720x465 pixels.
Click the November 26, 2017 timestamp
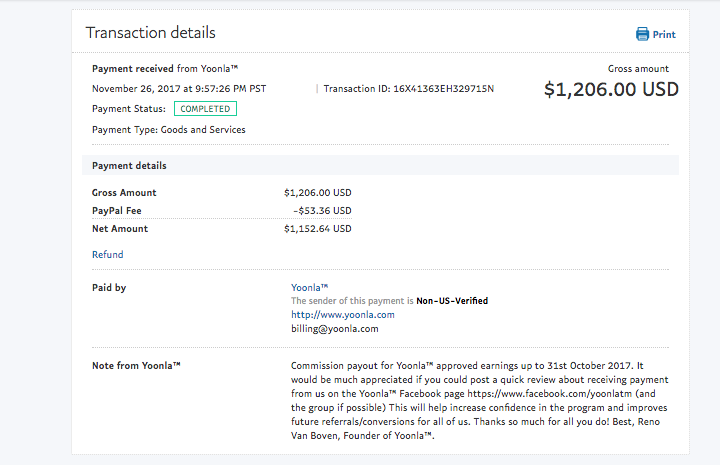point(179,89)
